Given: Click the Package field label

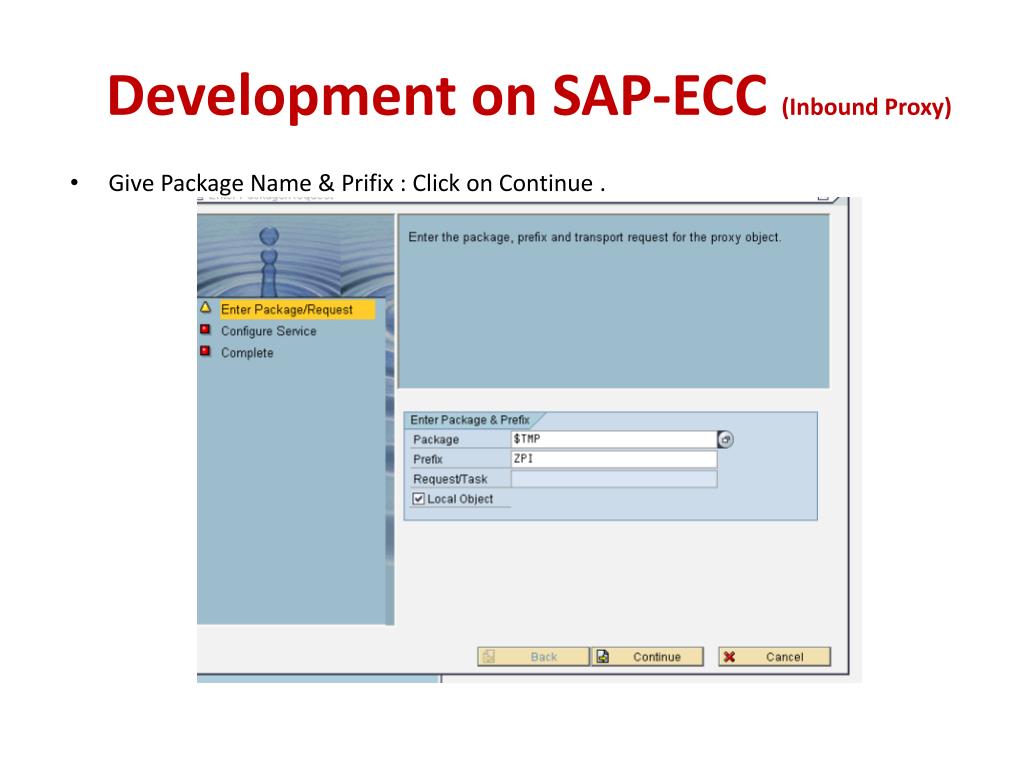Looking at the screenshot, I should click(x=436, y=440).
